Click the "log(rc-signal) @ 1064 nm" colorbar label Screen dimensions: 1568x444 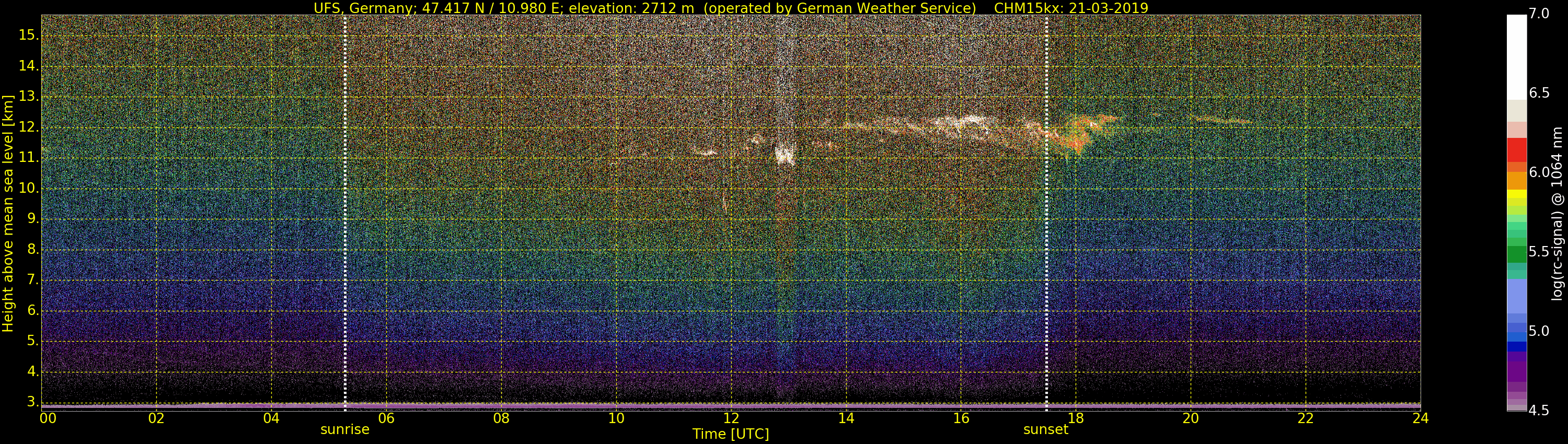pos(1557,214)
